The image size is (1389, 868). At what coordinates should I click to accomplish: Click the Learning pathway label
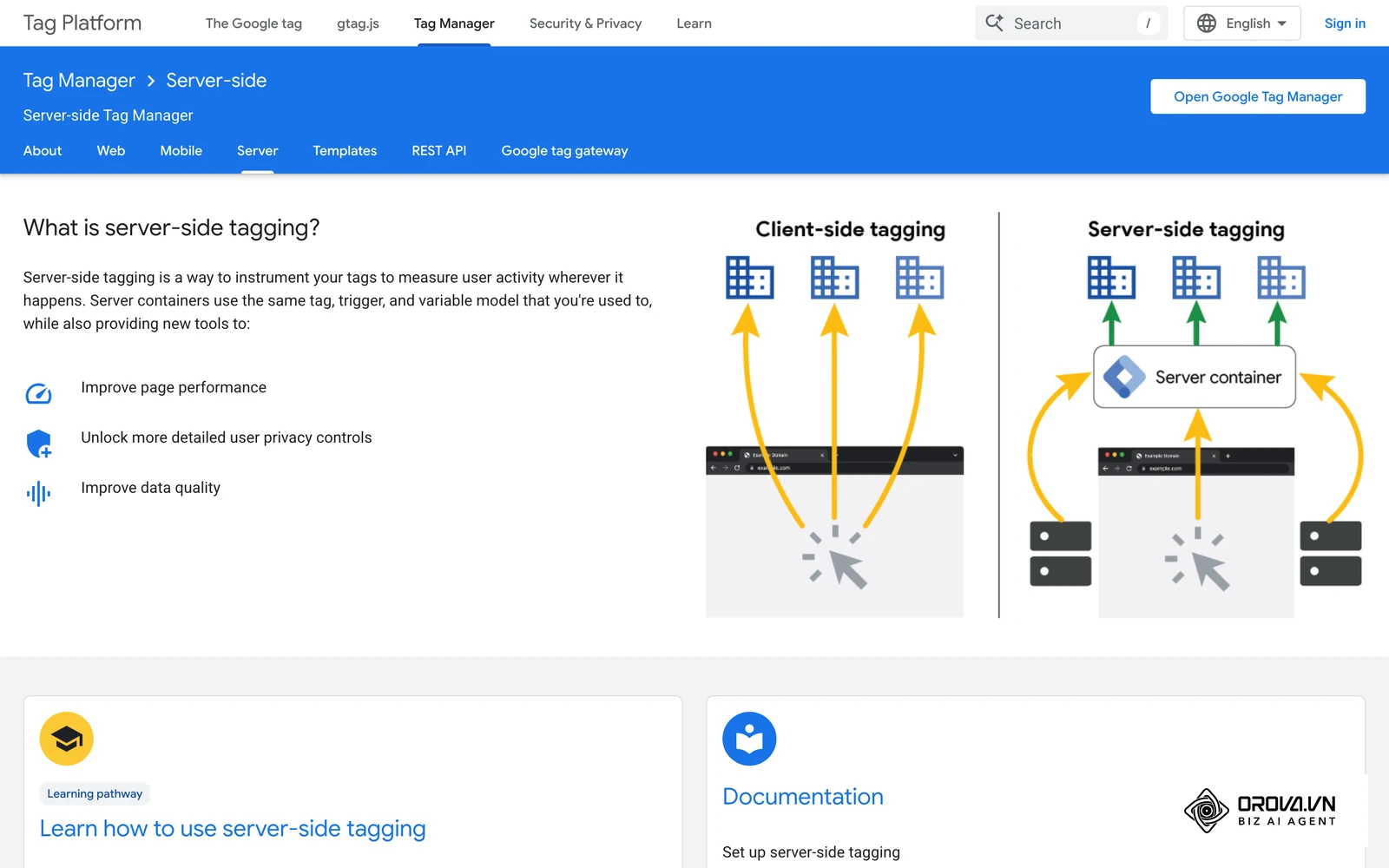(95, 793)
